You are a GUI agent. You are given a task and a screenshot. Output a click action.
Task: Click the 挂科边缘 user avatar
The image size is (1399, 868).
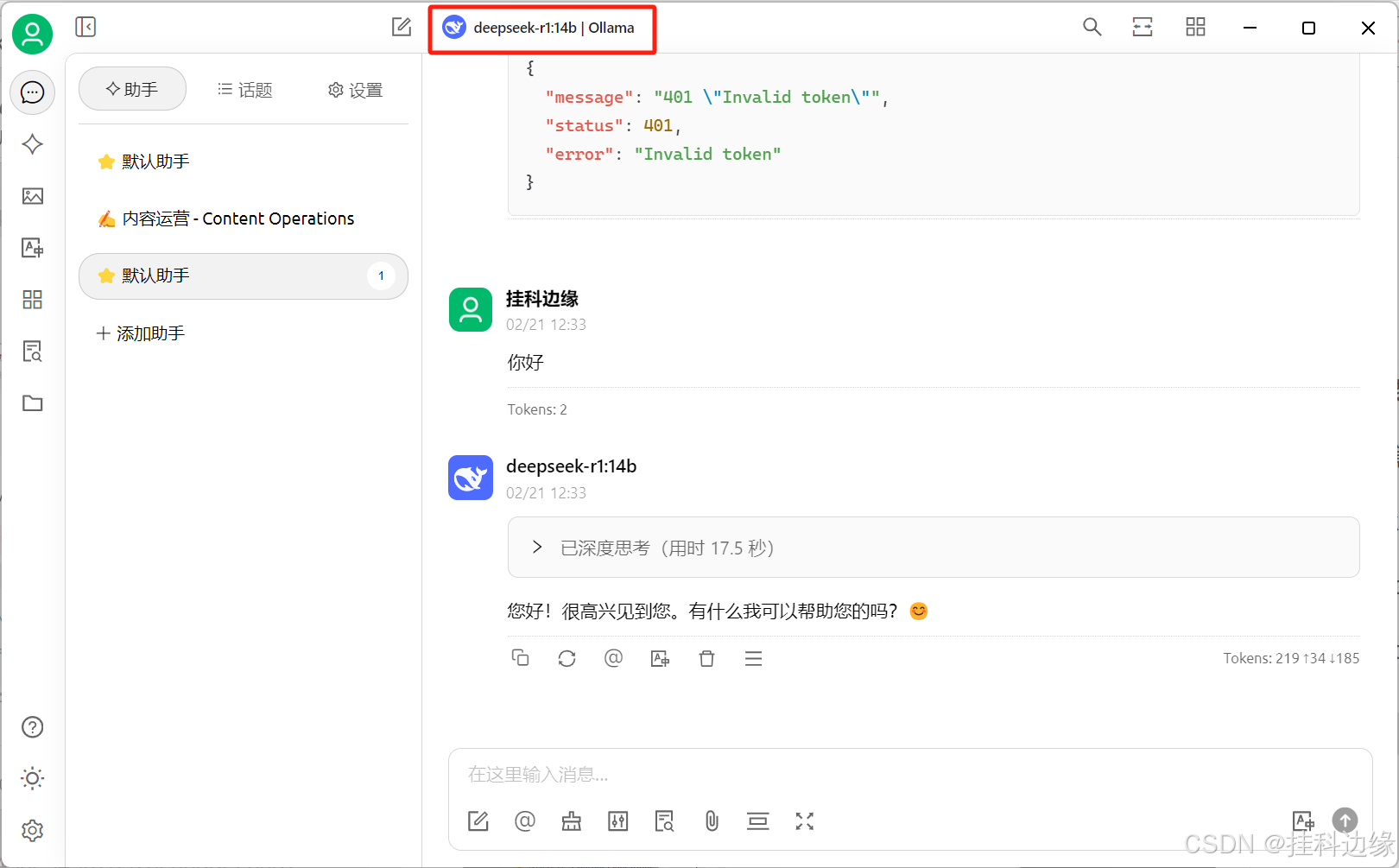tap(471, 310)
